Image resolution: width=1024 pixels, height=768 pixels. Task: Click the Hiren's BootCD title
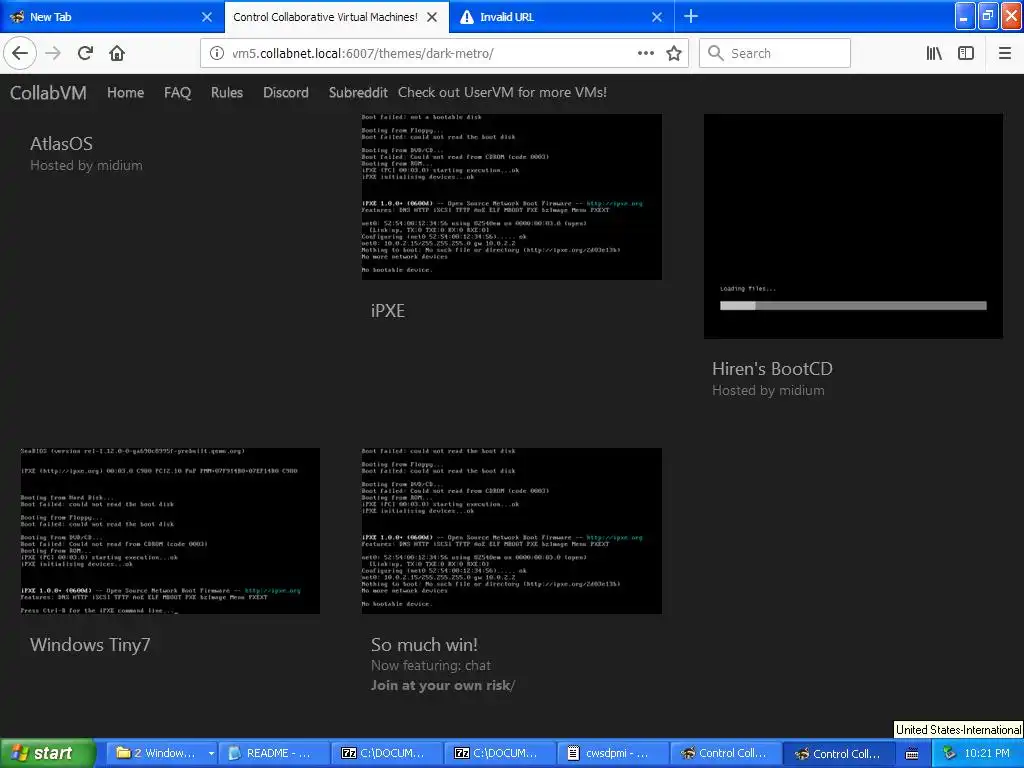pos(772,369)
